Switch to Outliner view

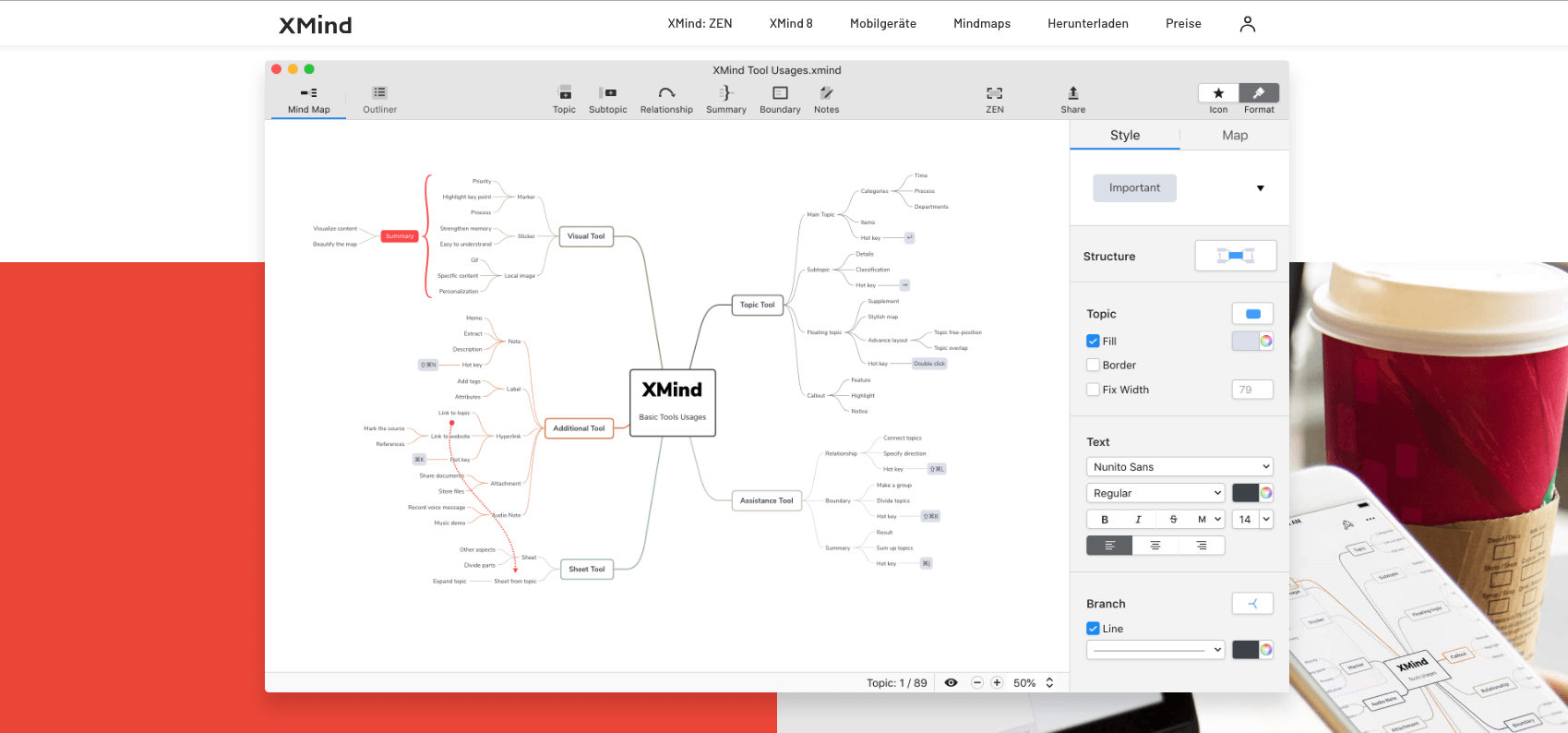379,100
